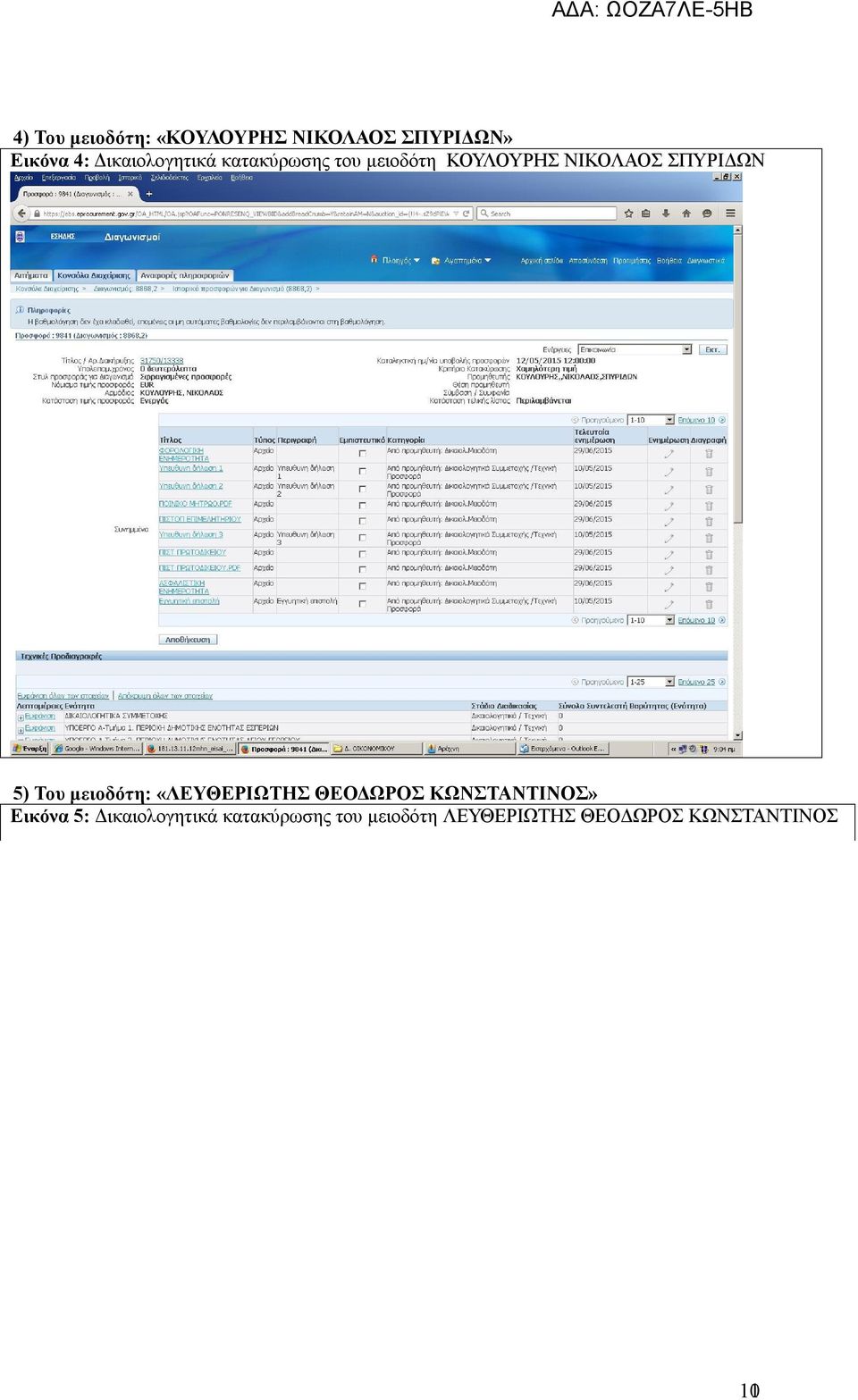Screen dimensions: 858x1400
Task: Open the downloads arrow icon
Action: (666, 214)
